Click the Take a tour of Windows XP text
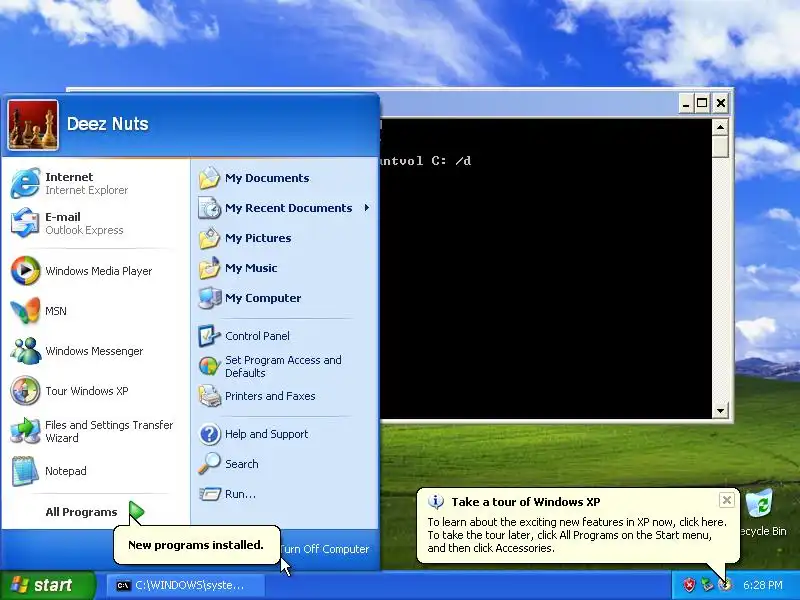 (x=526, y=502)
